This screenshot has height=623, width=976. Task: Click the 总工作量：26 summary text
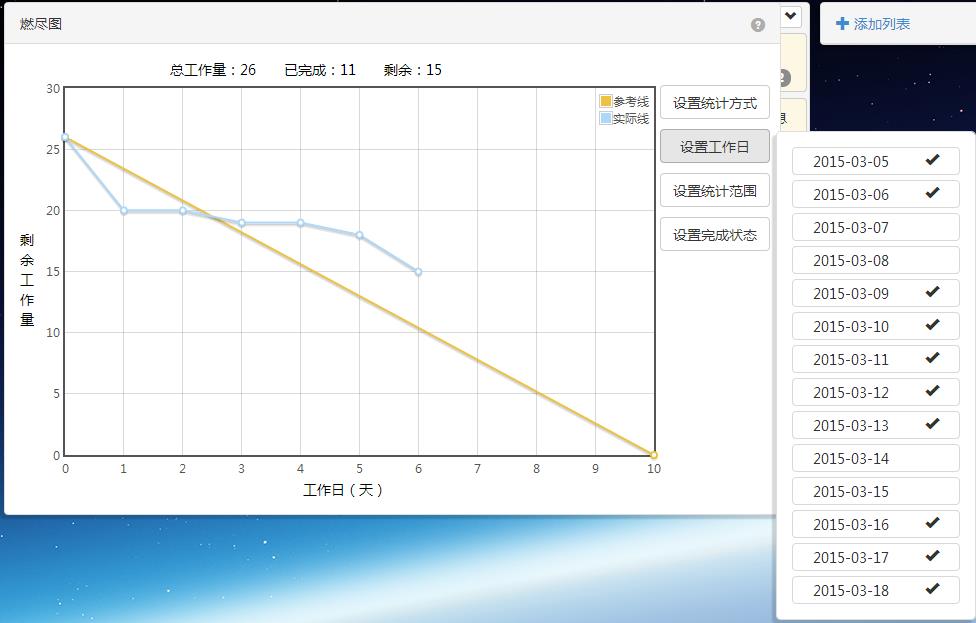click(213, 70)
